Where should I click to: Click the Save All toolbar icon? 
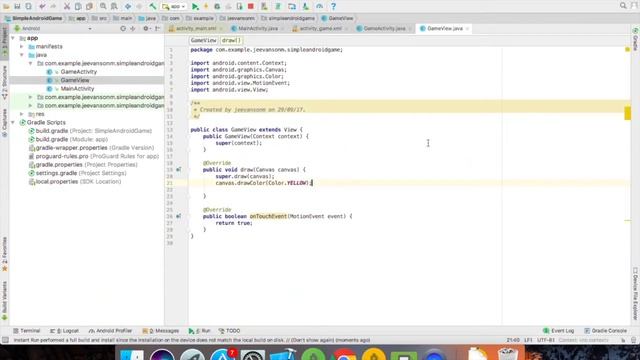17,6
